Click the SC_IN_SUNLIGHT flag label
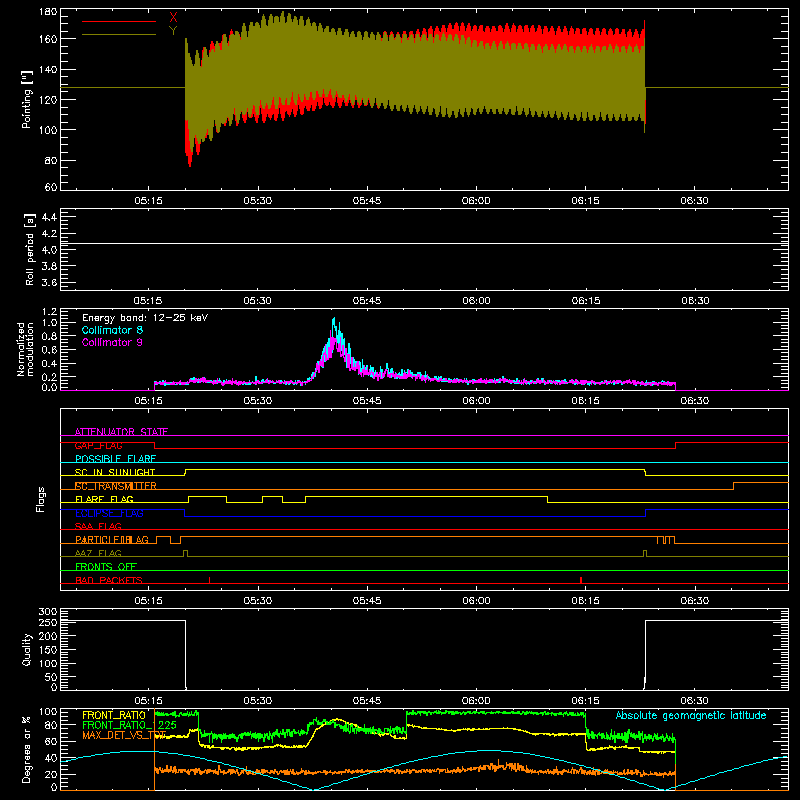800x800 pixels. tap(115, 472)
